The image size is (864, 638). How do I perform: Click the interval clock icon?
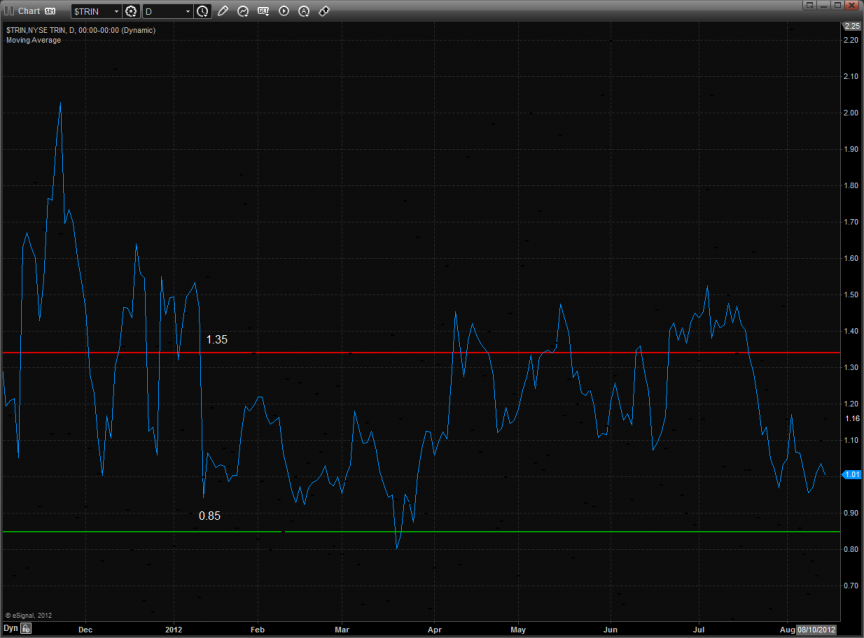(x=203, y=11)
